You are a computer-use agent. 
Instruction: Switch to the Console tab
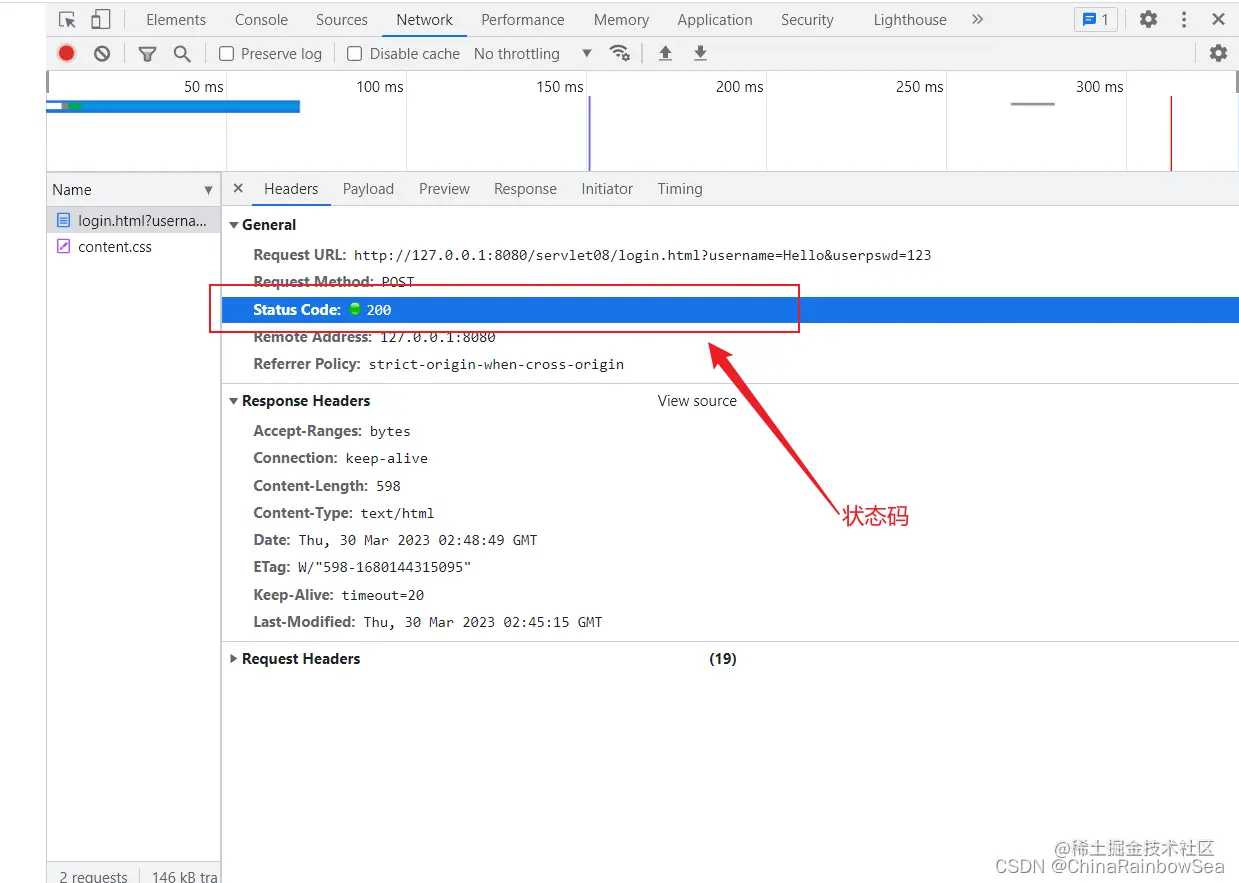pyautogui.click(x=261, y=20)
